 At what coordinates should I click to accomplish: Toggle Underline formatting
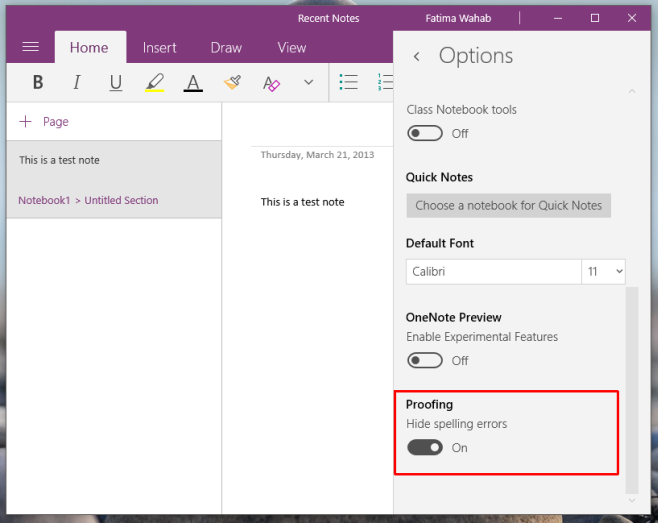click(x=115, y=82)
